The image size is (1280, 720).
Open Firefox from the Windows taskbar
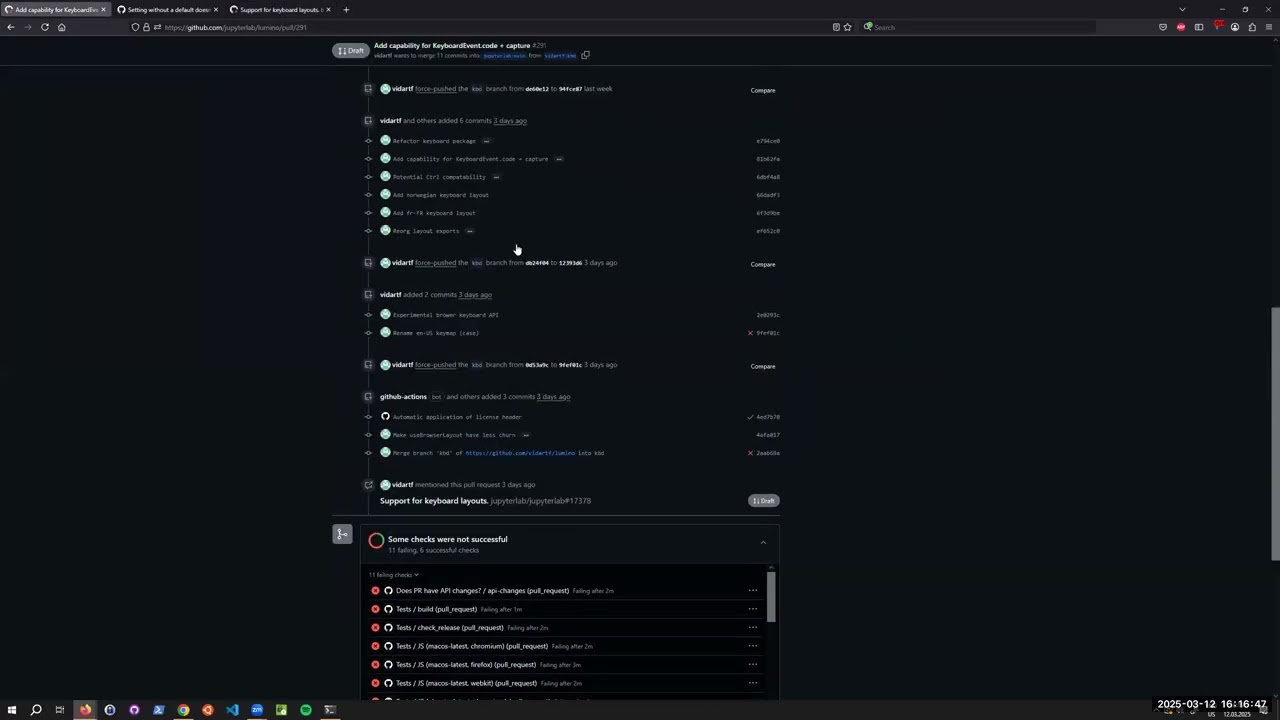[85, 710]
